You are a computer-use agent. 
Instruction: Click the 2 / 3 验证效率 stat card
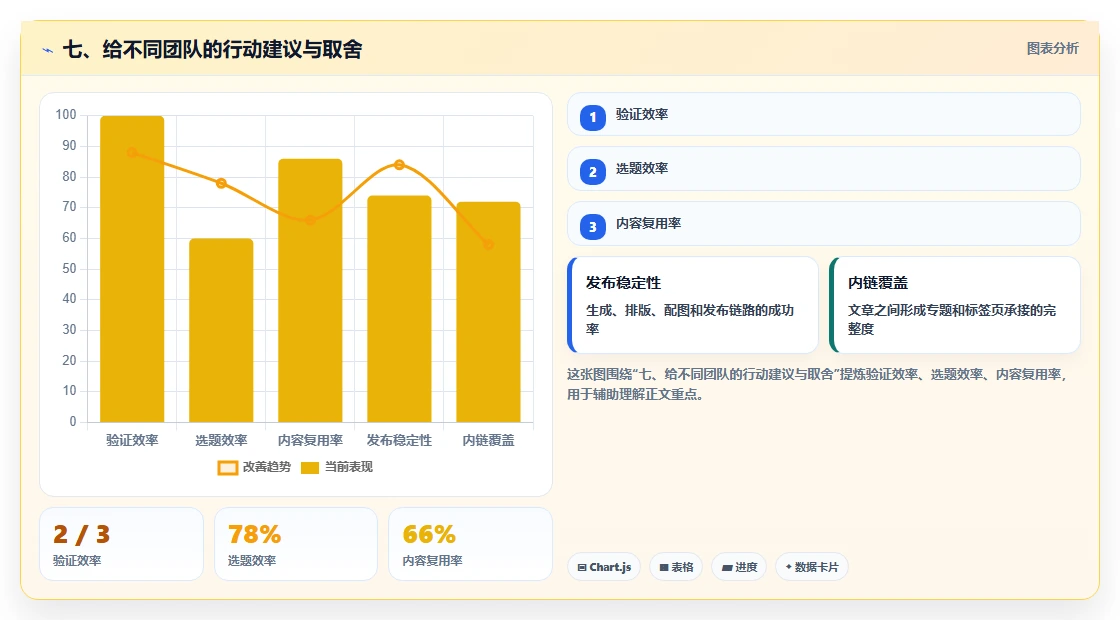[x=121, y=544]
